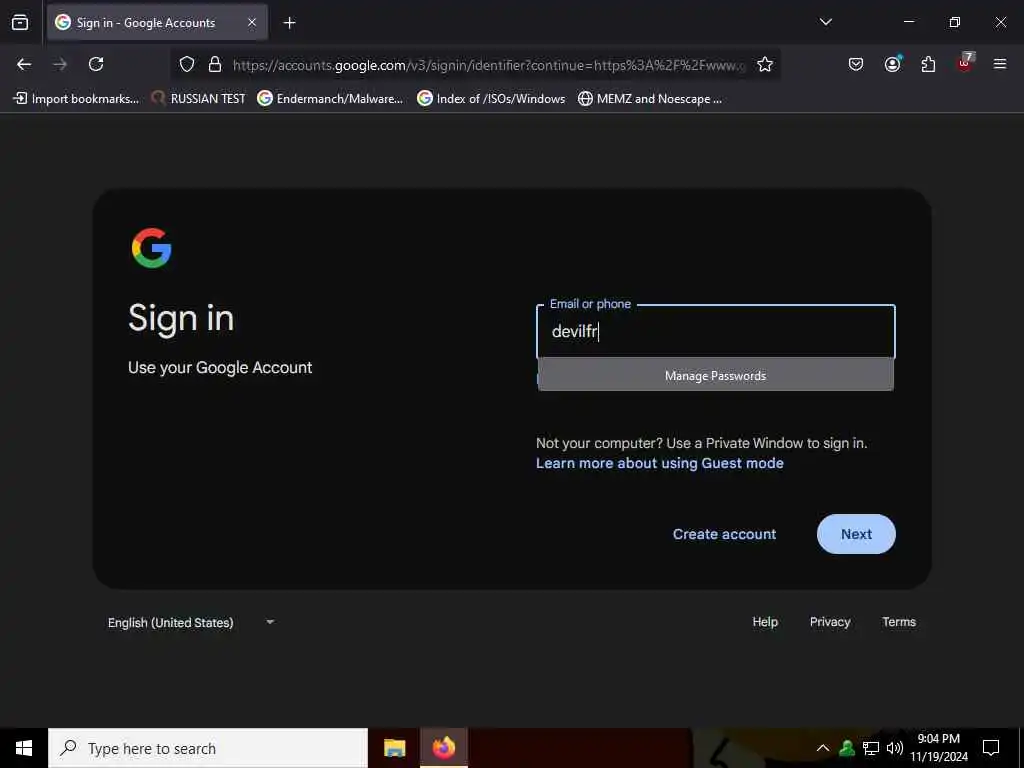The image size is (1024, 768).
Task: Click the green user tray icon
Action: click(x=847, y=748)
